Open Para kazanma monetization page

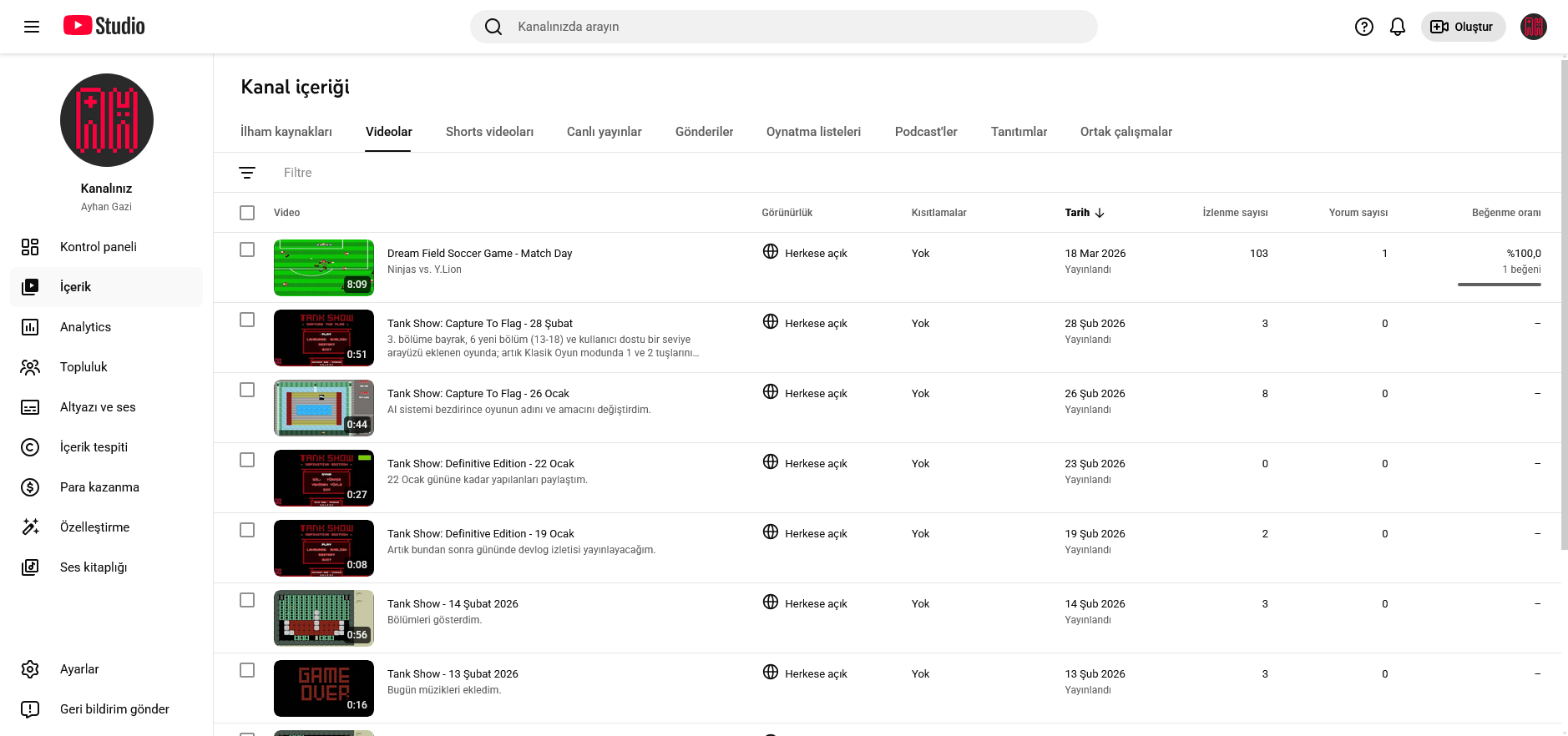tap(99, 487)
